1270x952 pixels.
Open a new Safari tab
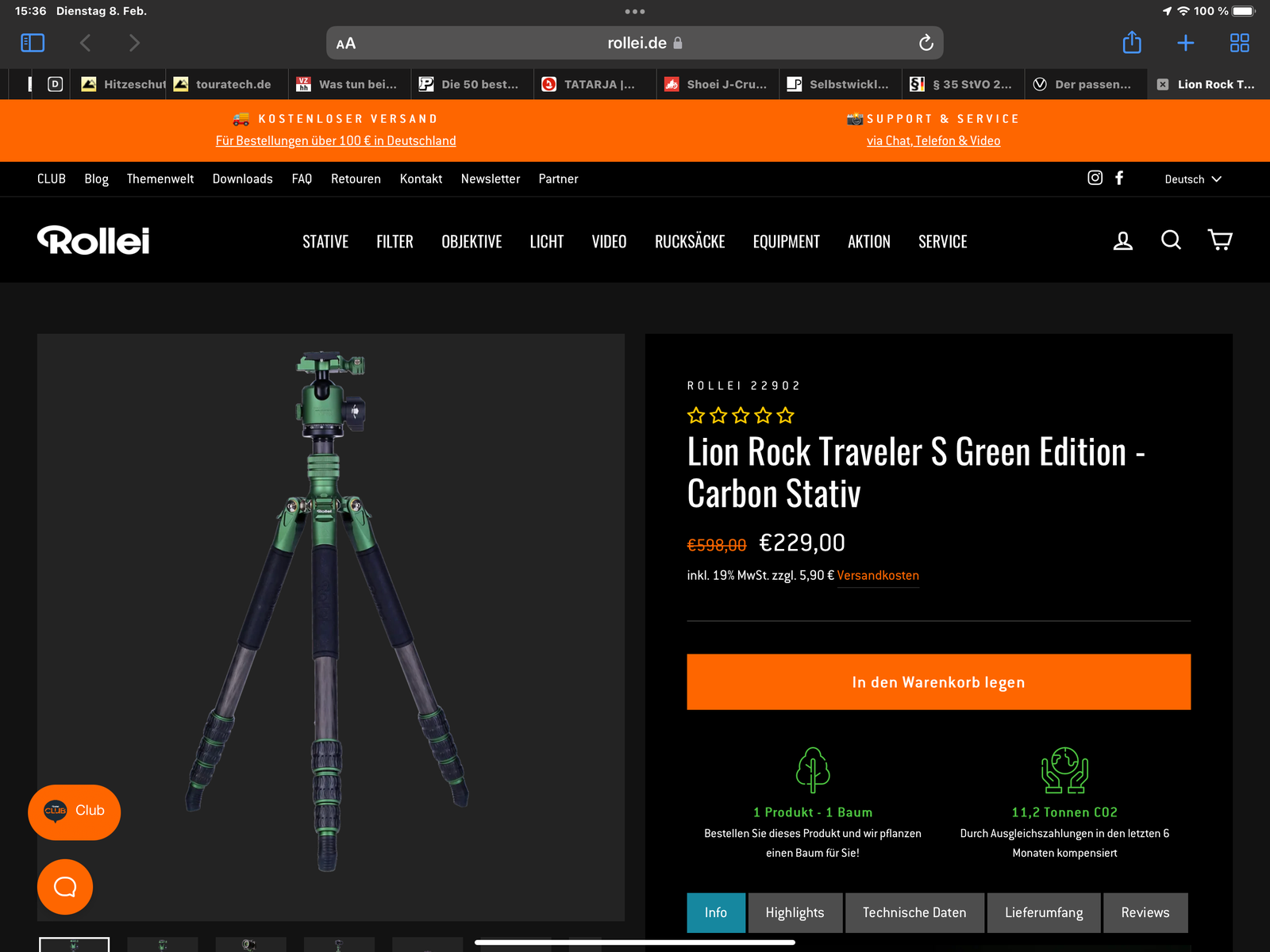1185,43
